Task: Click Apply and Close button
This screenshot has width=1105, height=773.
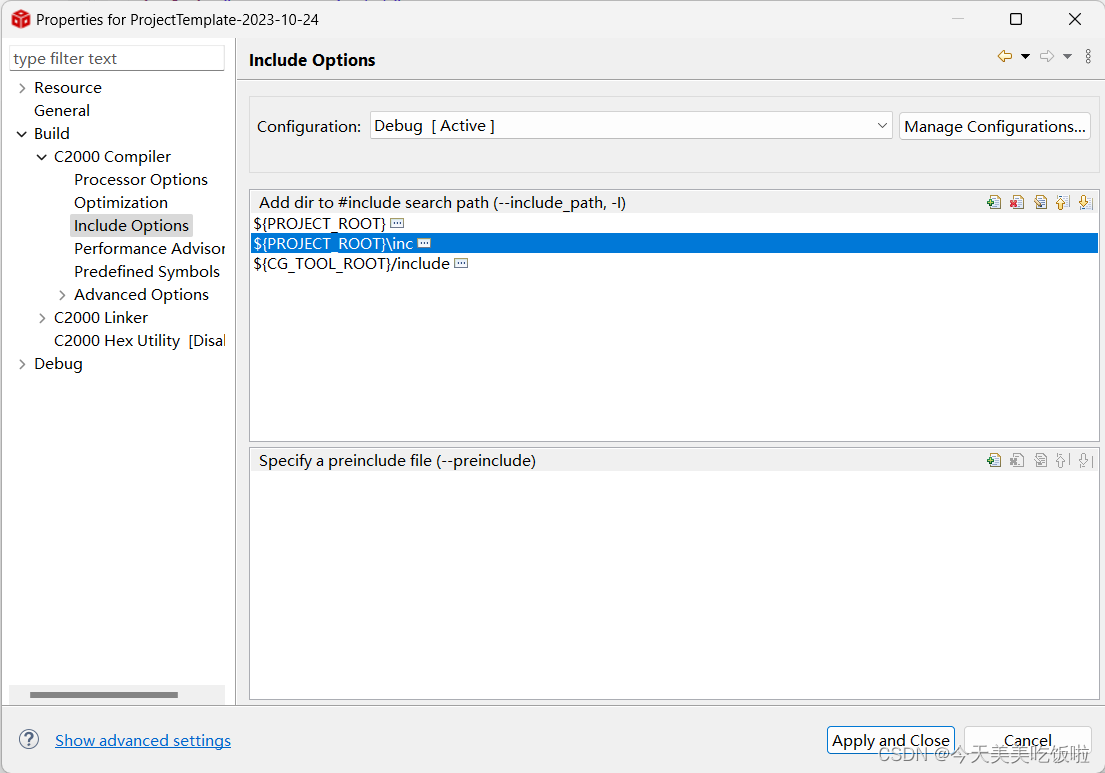Action: (891, 740)
